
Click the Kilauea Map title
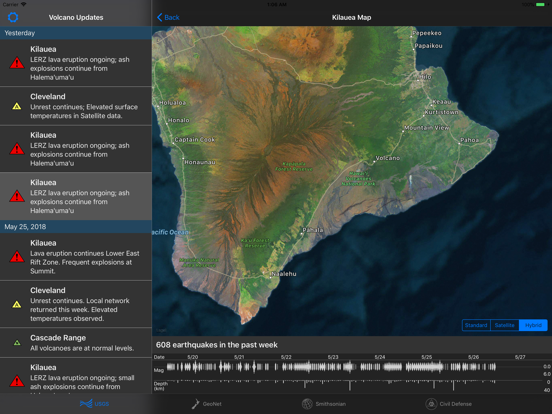tap(351, 17)
